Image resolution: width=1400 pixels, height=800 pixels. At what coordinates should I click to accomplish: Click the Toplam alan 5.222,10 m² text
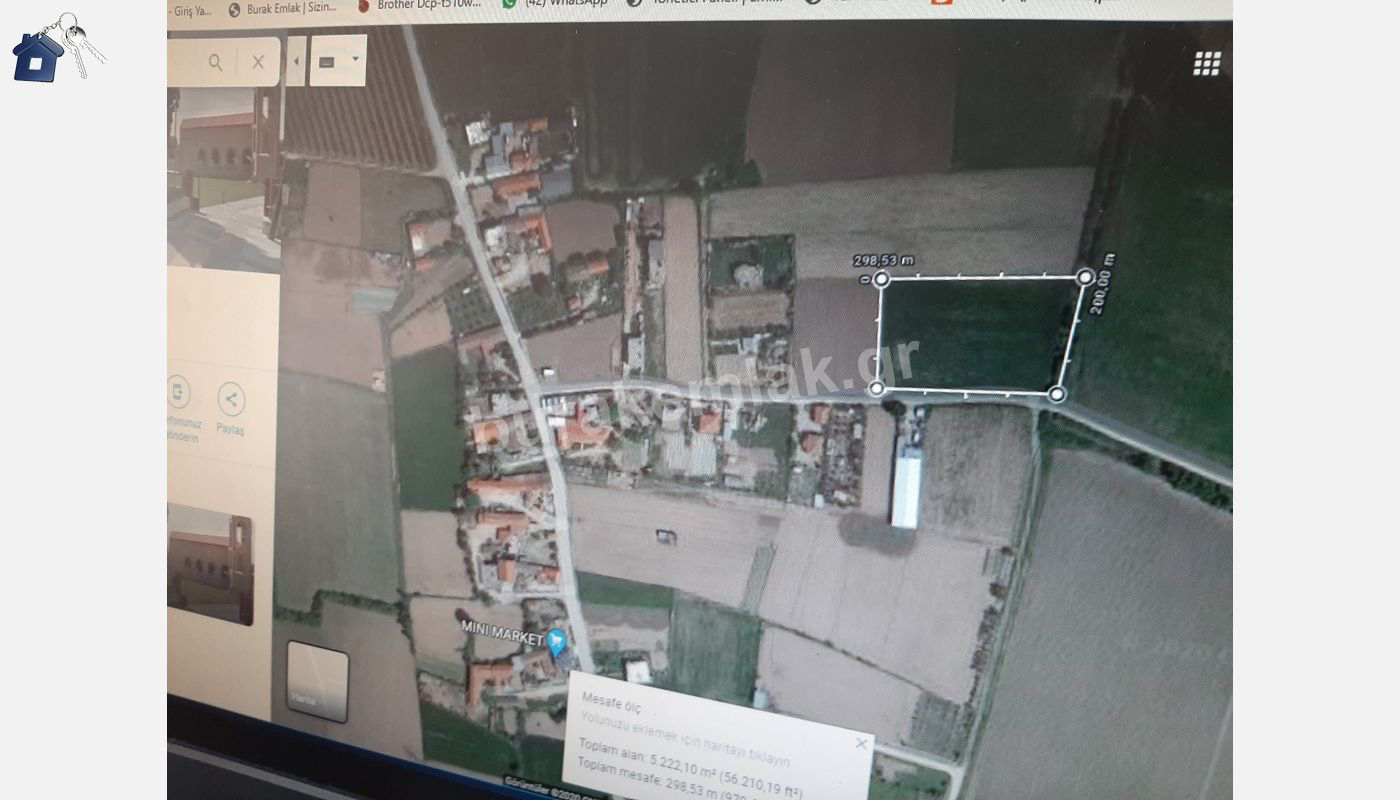[691, 768]
